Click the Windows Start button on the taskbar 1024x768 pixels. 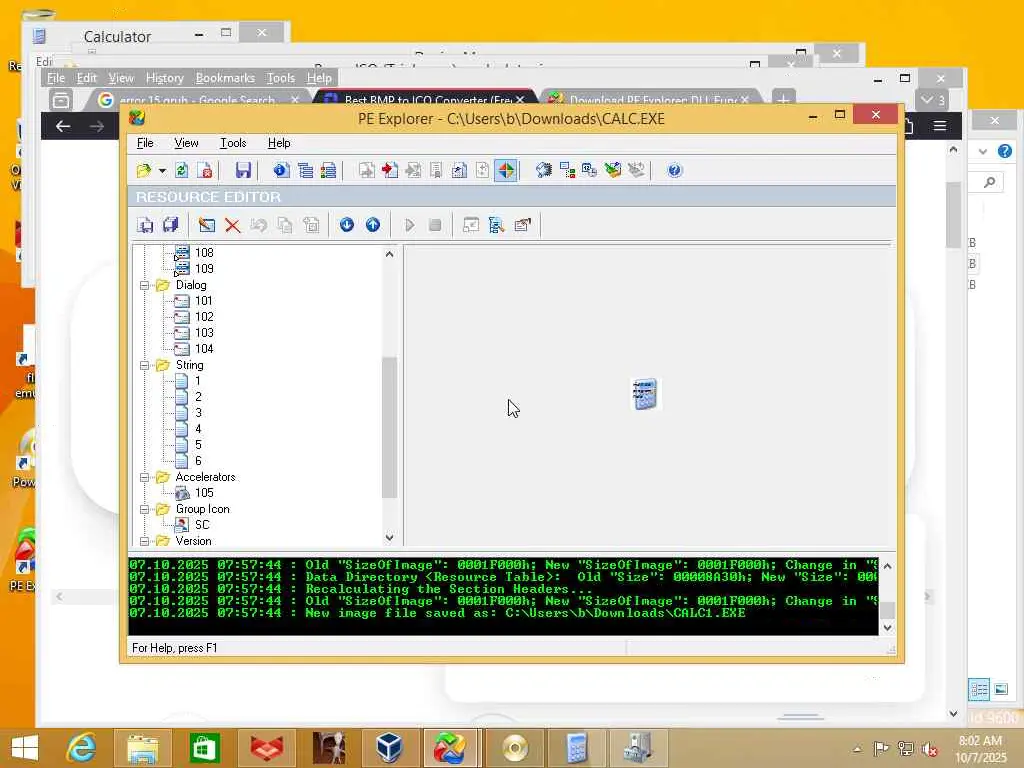tap(25, 748)
